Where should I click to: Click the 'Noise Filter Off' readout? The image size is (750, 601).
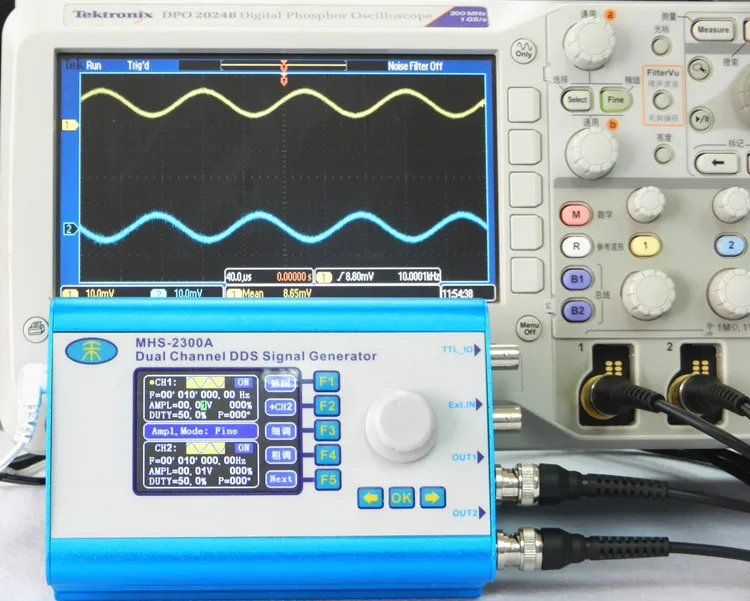coord(415,66)
